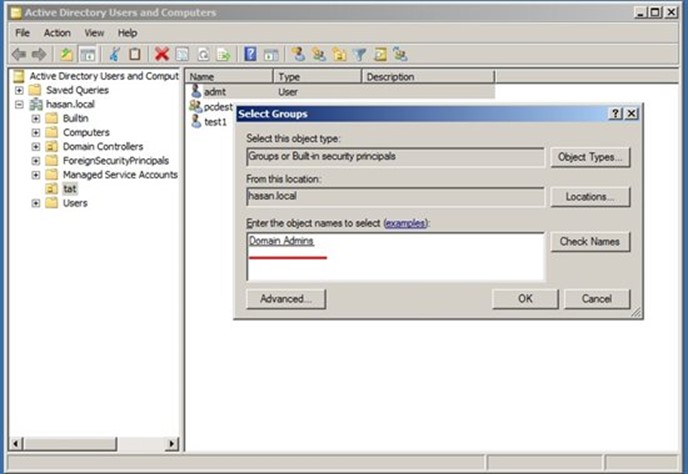Viewport: 688px width, 474px height.
Task: Expand the Saved Queries tree node
Action: [20, 90]
